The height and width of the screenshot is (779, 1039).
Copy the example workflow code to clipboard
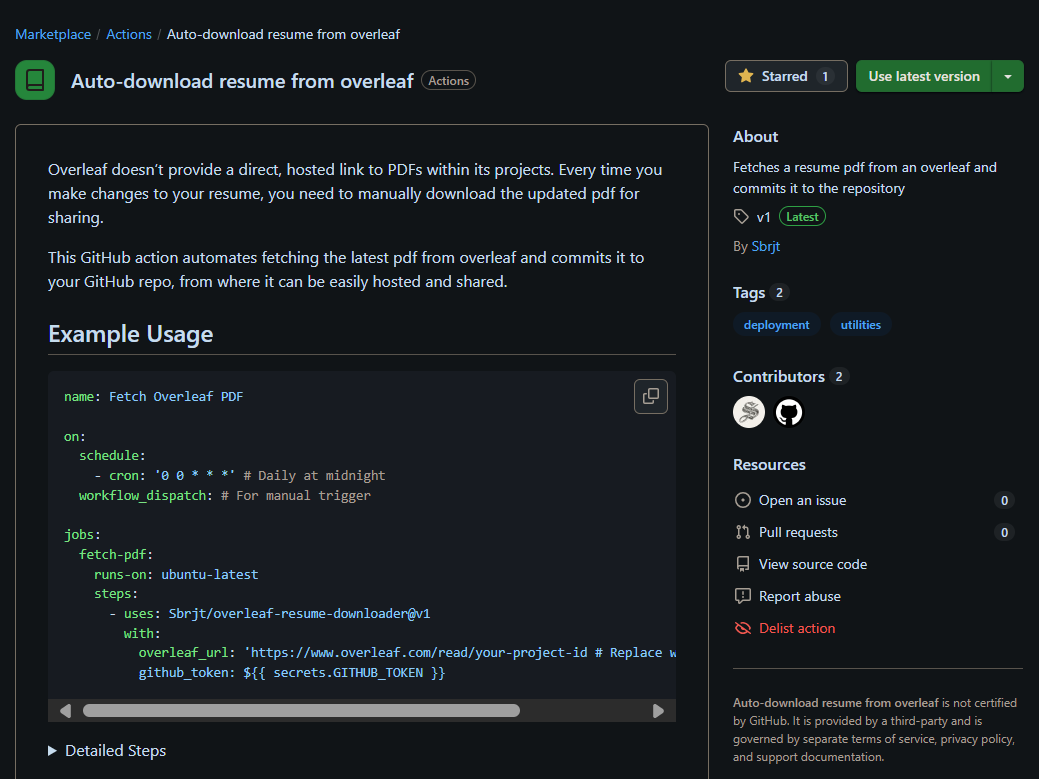[651, 396]
